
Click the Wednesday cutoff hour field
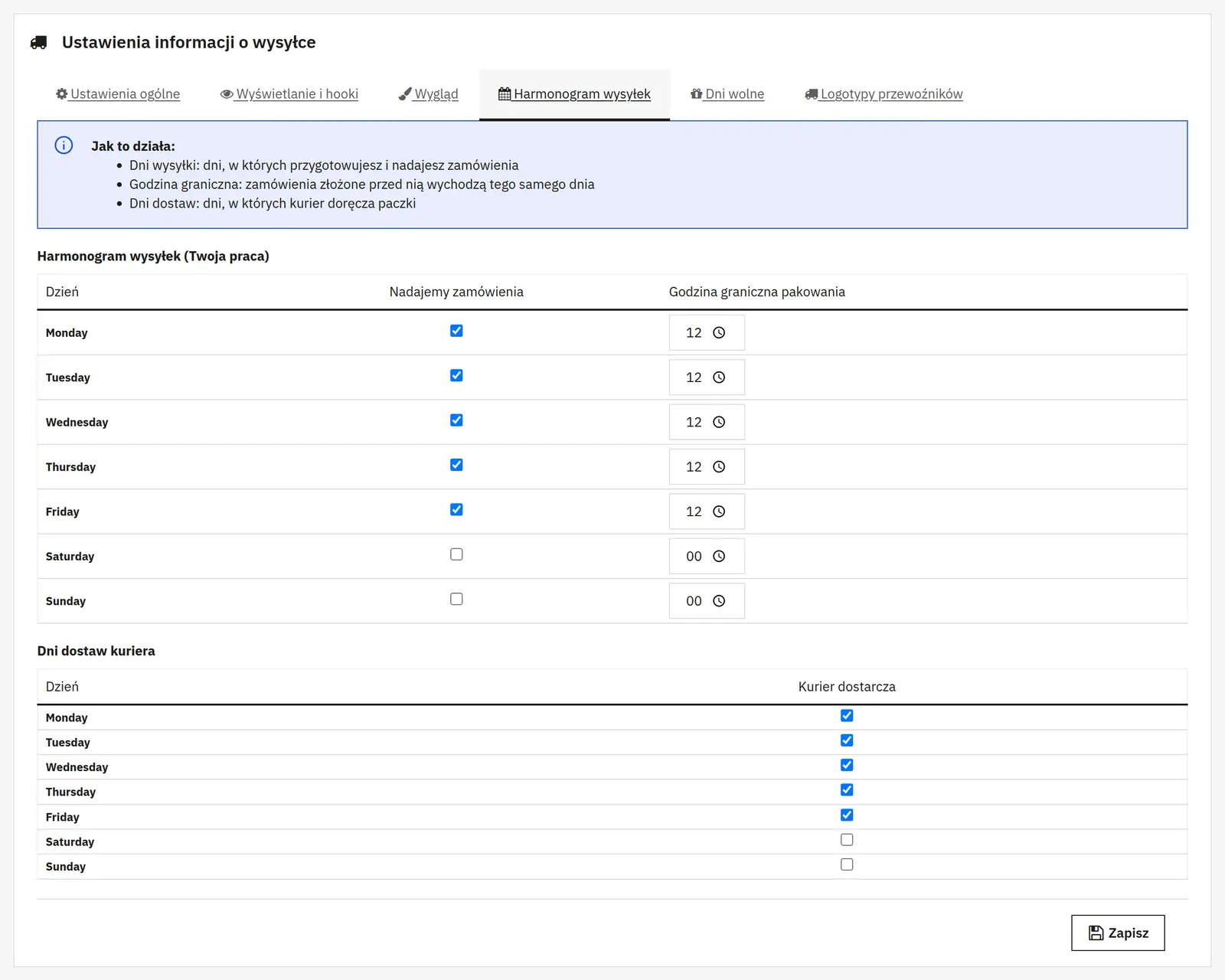(x=707, y=422)
